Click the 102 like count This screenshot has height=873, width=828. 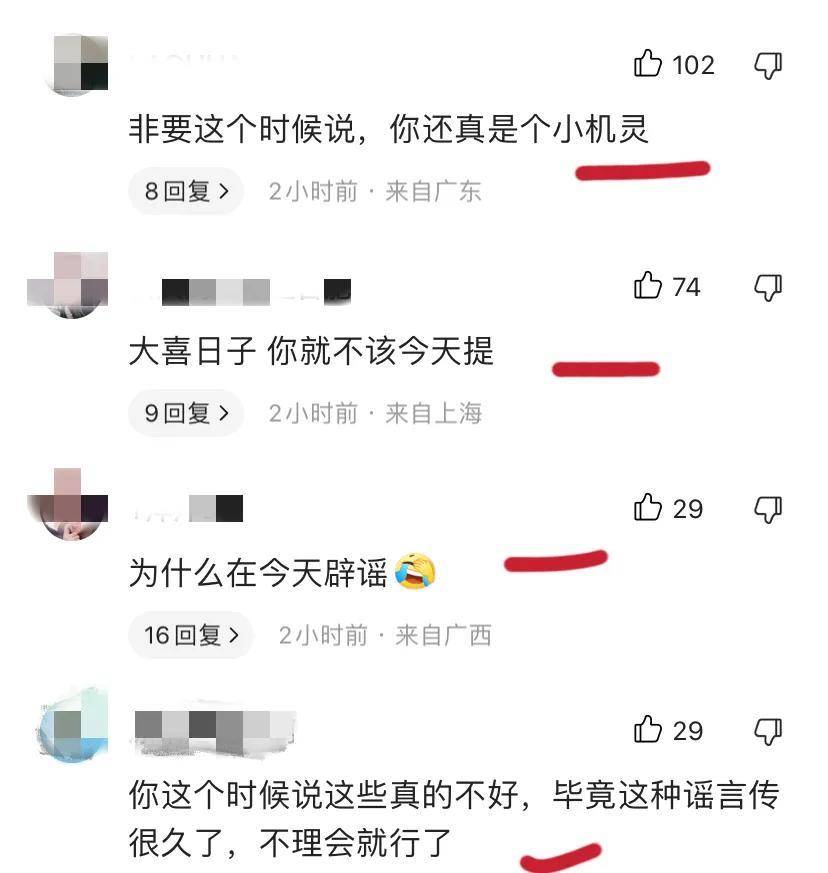[693, 65]
